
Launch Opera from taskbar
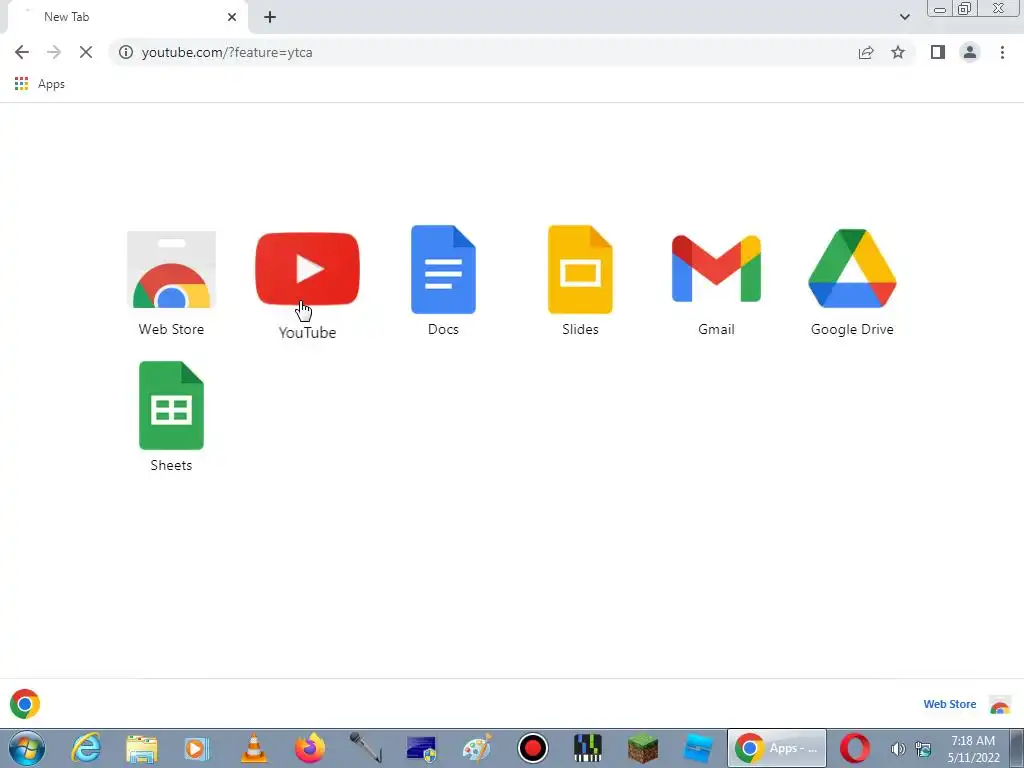click(x=854, y=748)
